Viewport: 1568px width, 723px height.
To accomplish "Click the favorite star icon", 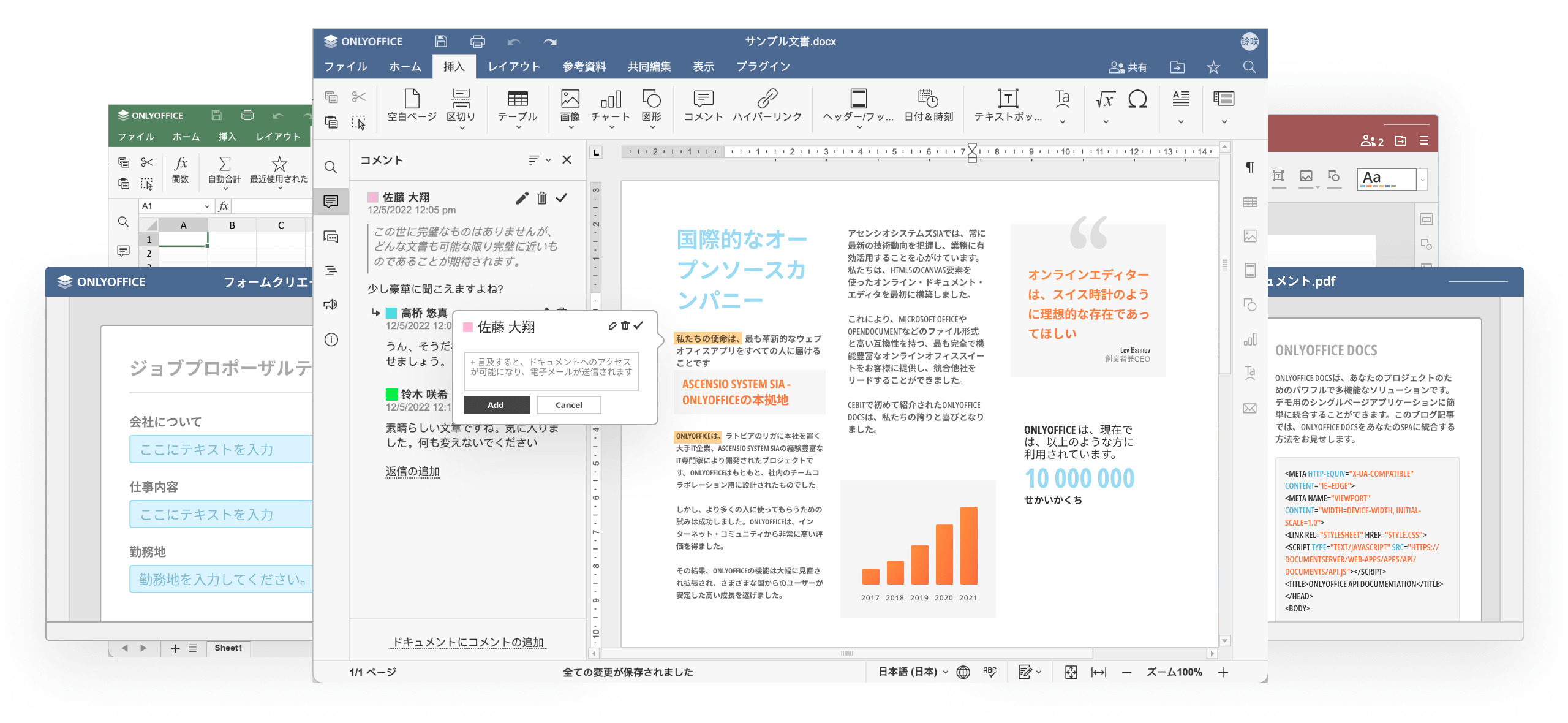I will click(1213, 67).
